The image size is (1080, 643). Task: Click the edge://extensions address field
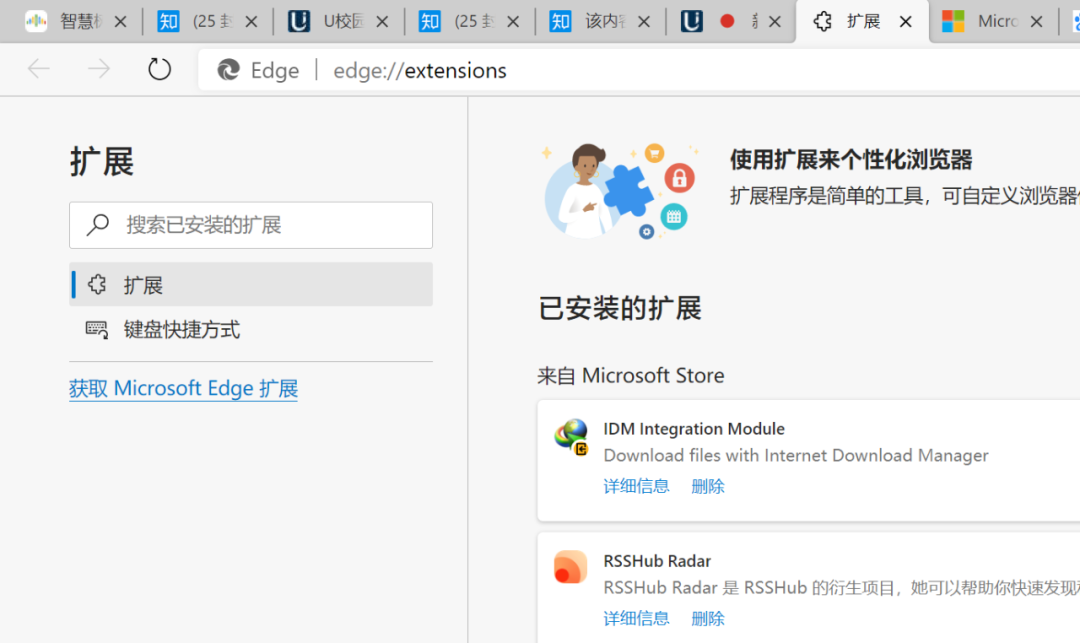[419, 70]
